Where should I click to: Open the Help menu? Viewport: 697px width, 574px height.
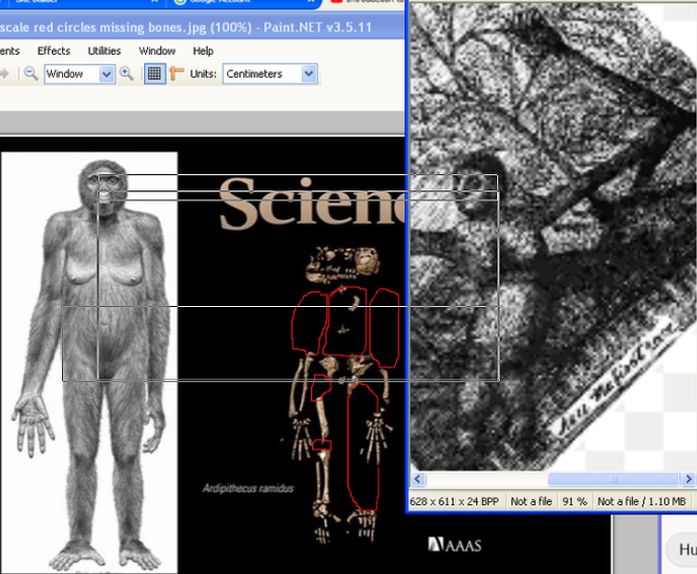(203, 51)
